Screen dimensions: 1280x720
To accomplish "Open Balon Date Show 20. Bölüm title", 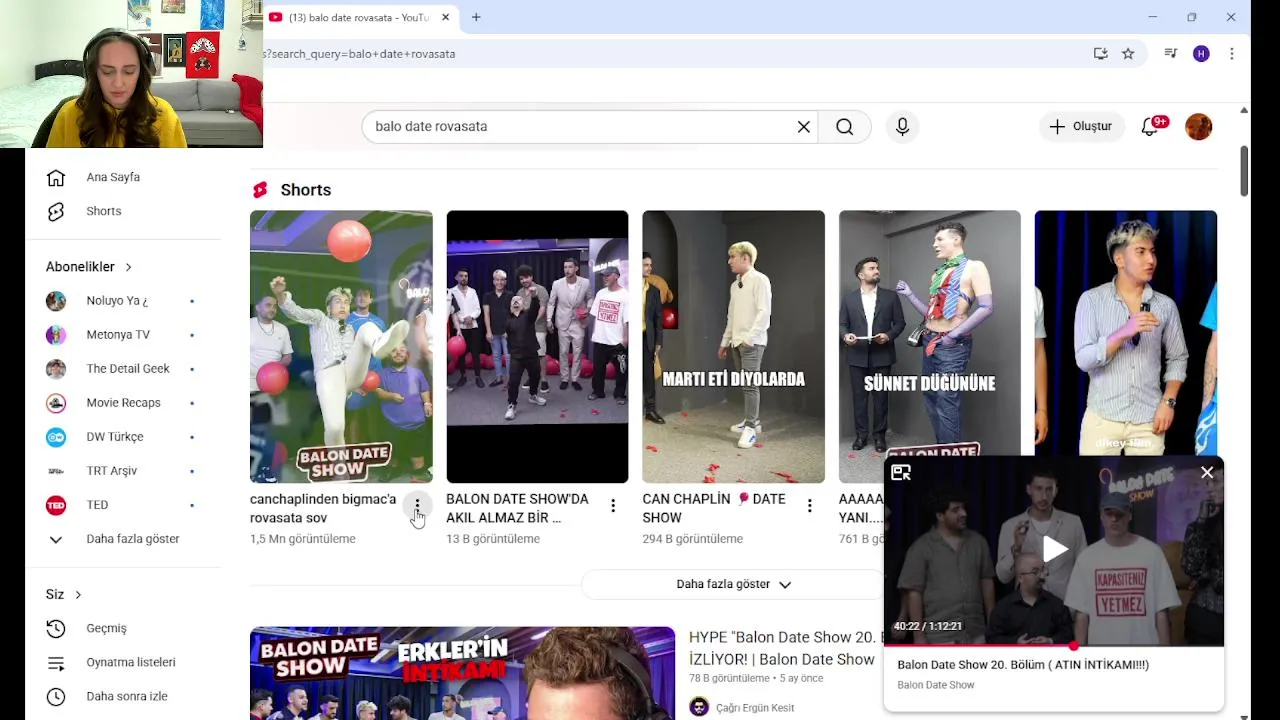I will [x=1023, y=664].
